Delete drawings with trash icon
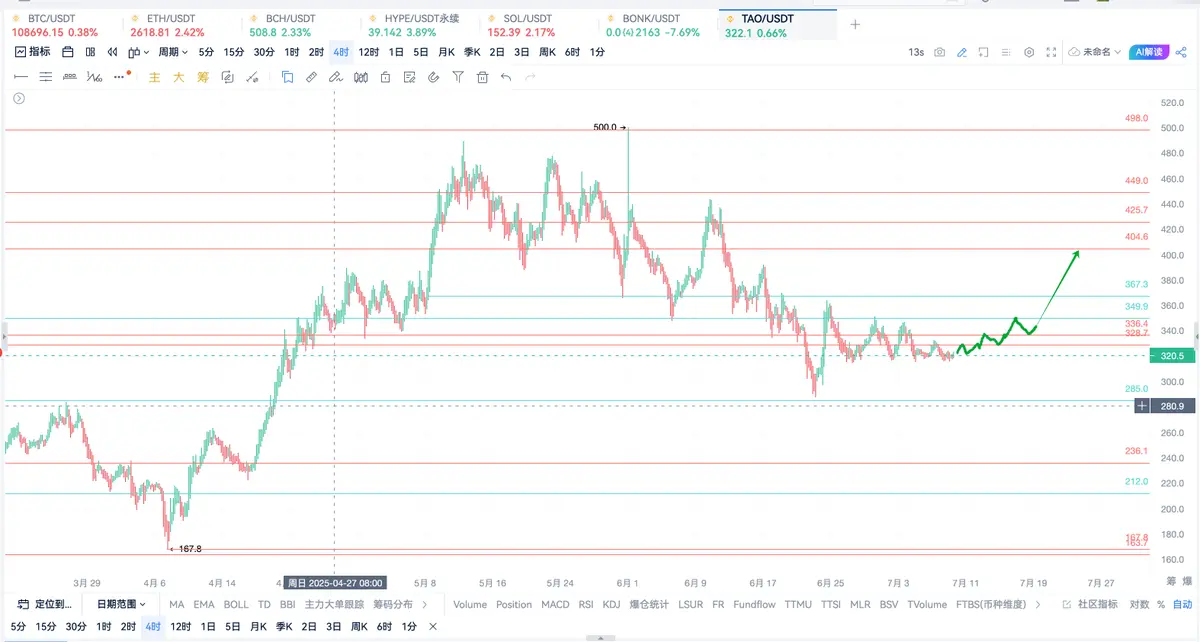 482,76
